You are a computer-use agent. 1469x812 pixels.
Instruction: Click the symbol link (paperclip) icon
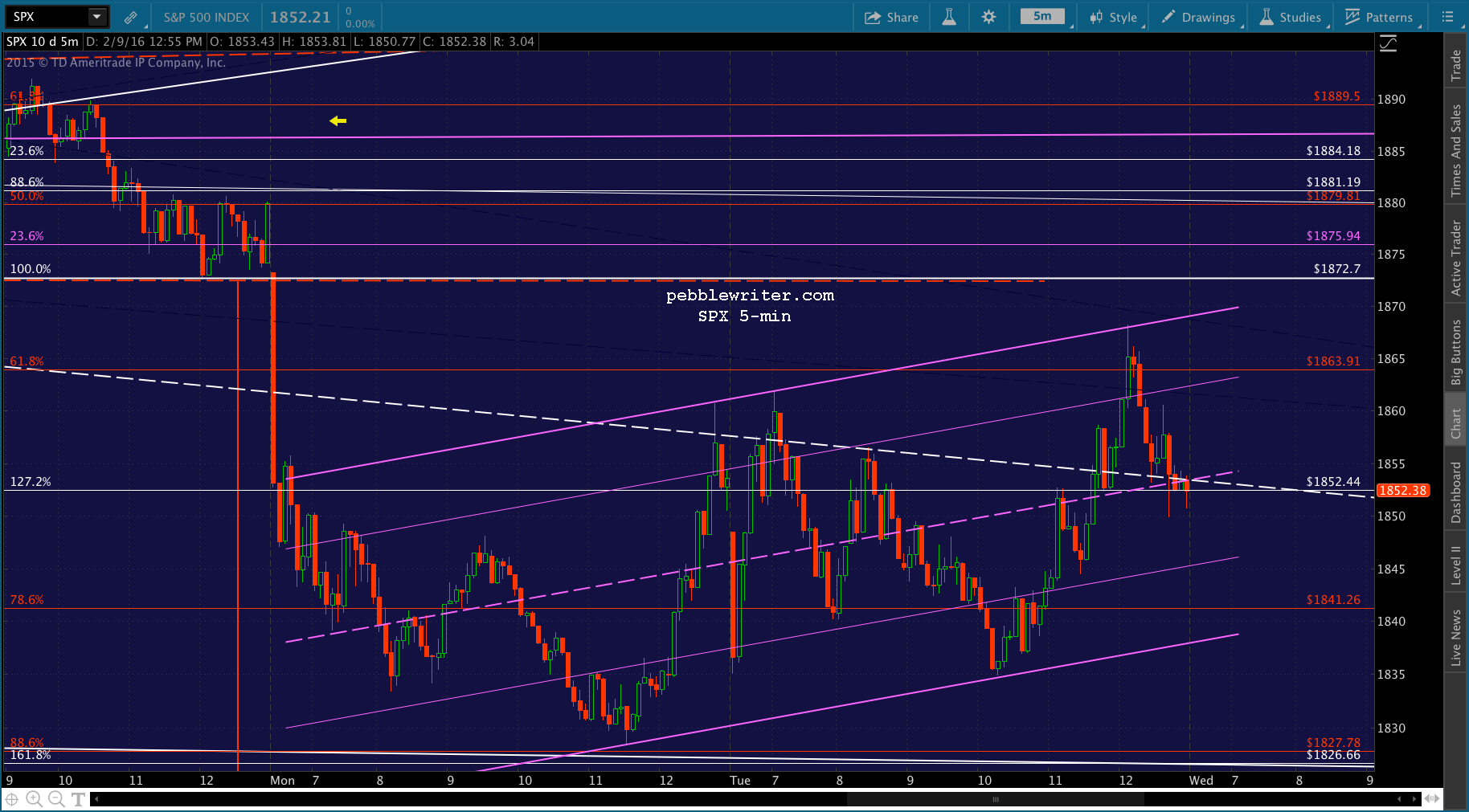(130, 17)
